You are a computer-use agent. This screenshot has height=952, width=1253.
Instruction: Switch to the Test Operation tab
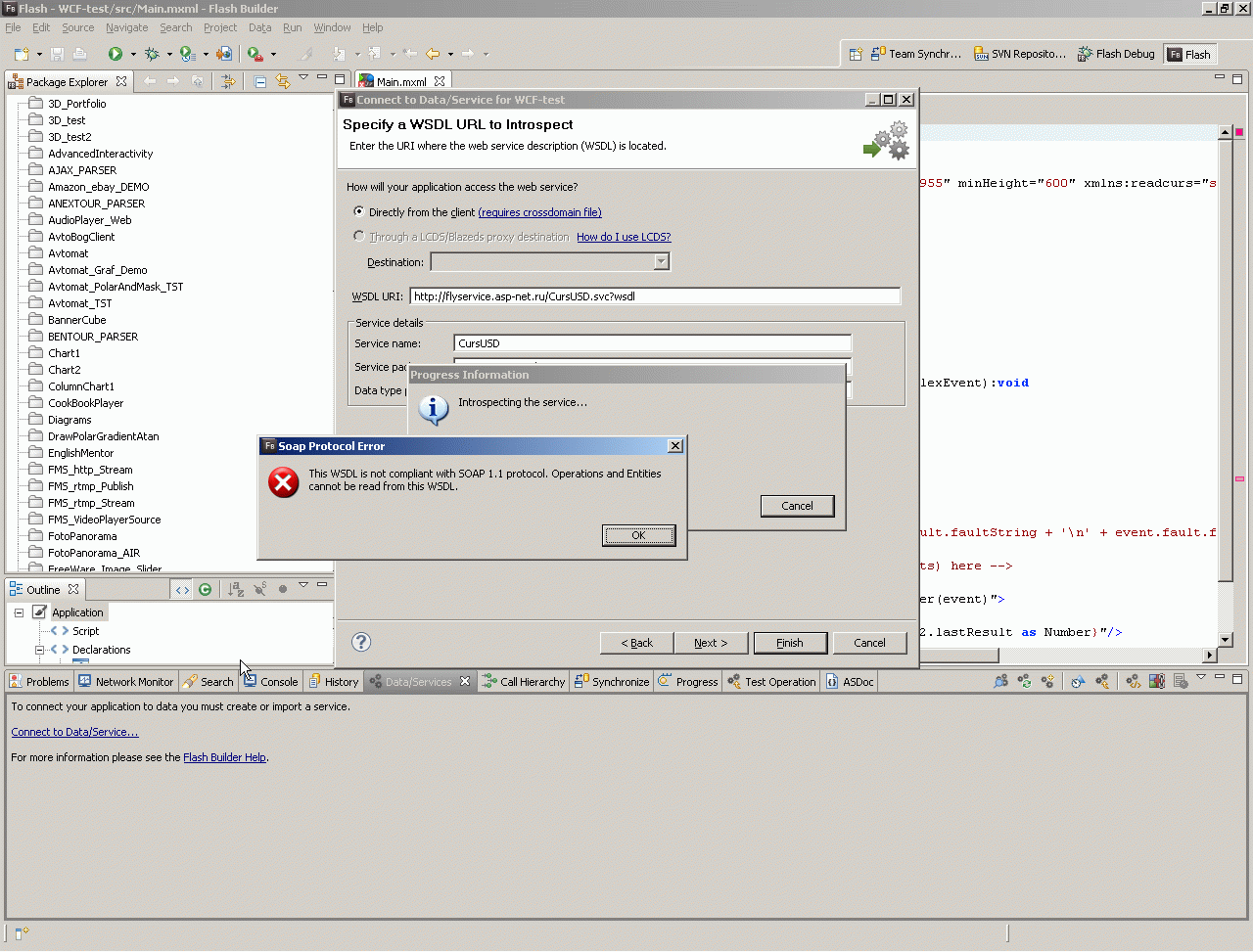click(771, 682)
